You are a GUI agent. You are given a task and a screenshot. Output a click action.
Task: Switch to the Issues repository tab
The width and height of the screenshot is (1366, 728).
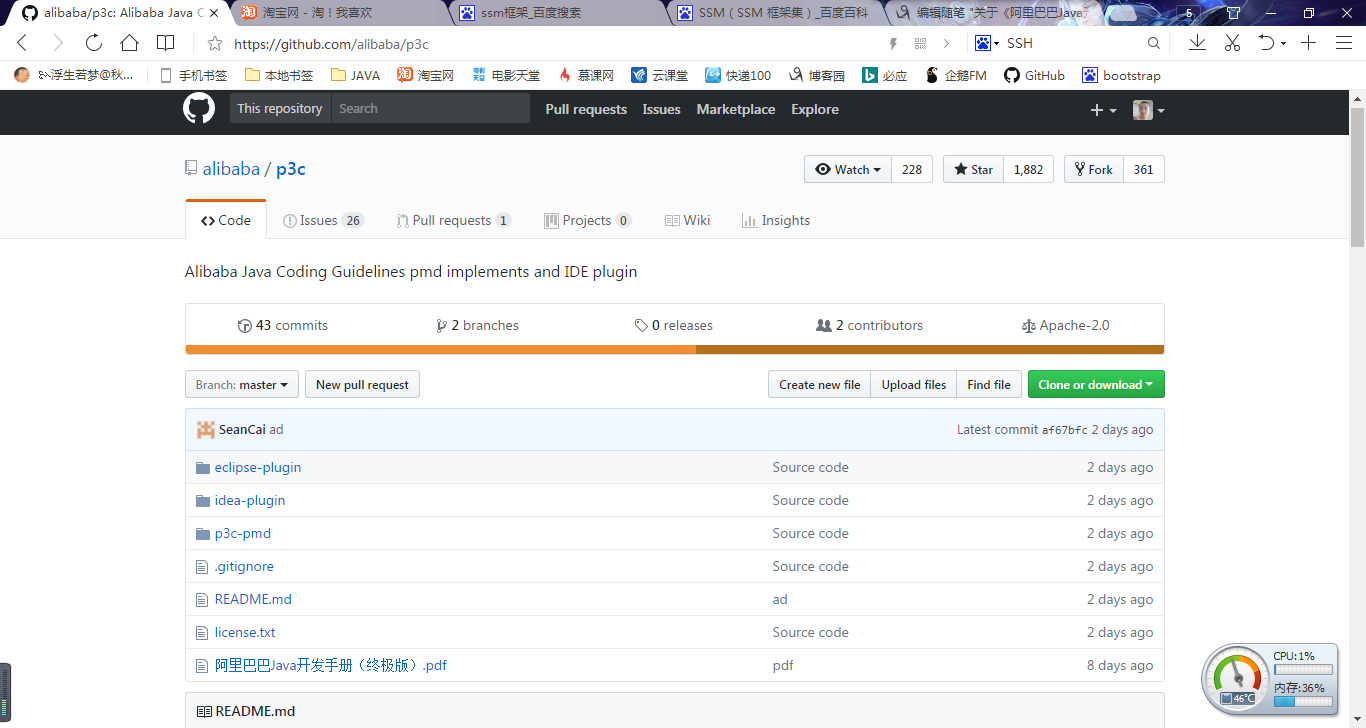(x=323, y=220)
